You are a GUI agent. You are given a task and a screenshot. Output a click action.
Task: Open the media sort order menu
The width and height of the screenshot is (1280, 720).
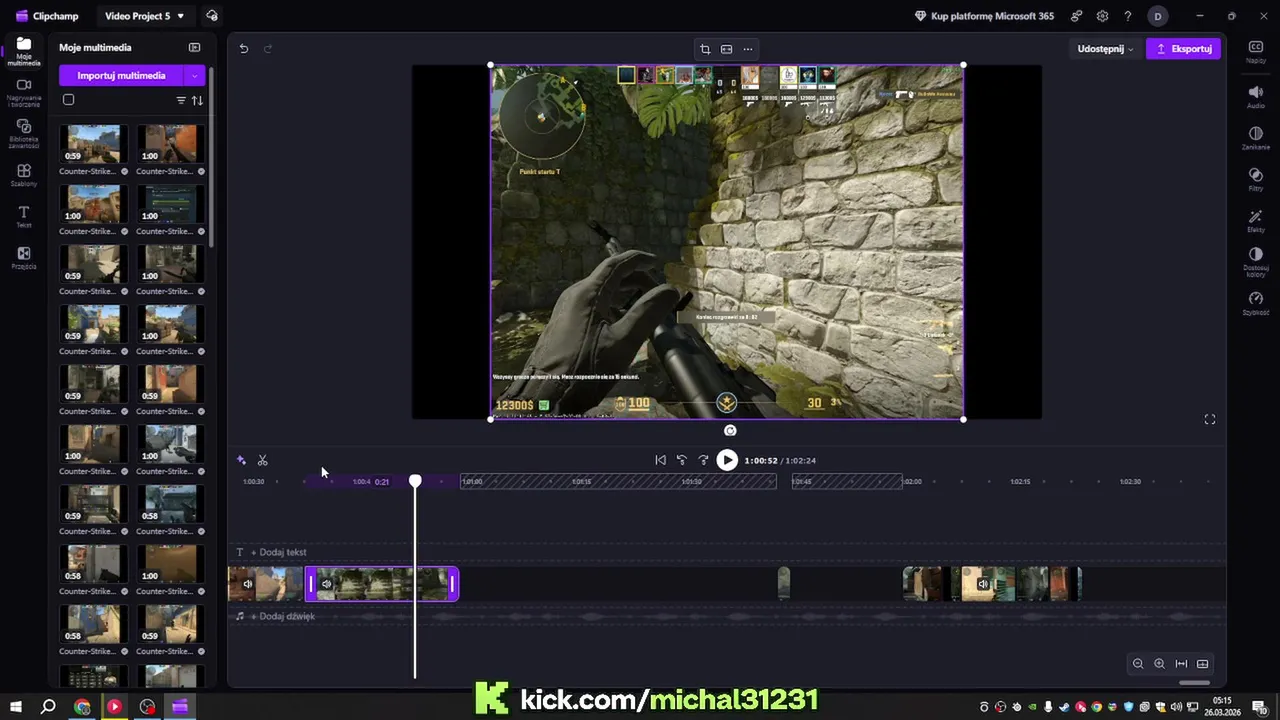pyautogui.click(x=197, y=100)
